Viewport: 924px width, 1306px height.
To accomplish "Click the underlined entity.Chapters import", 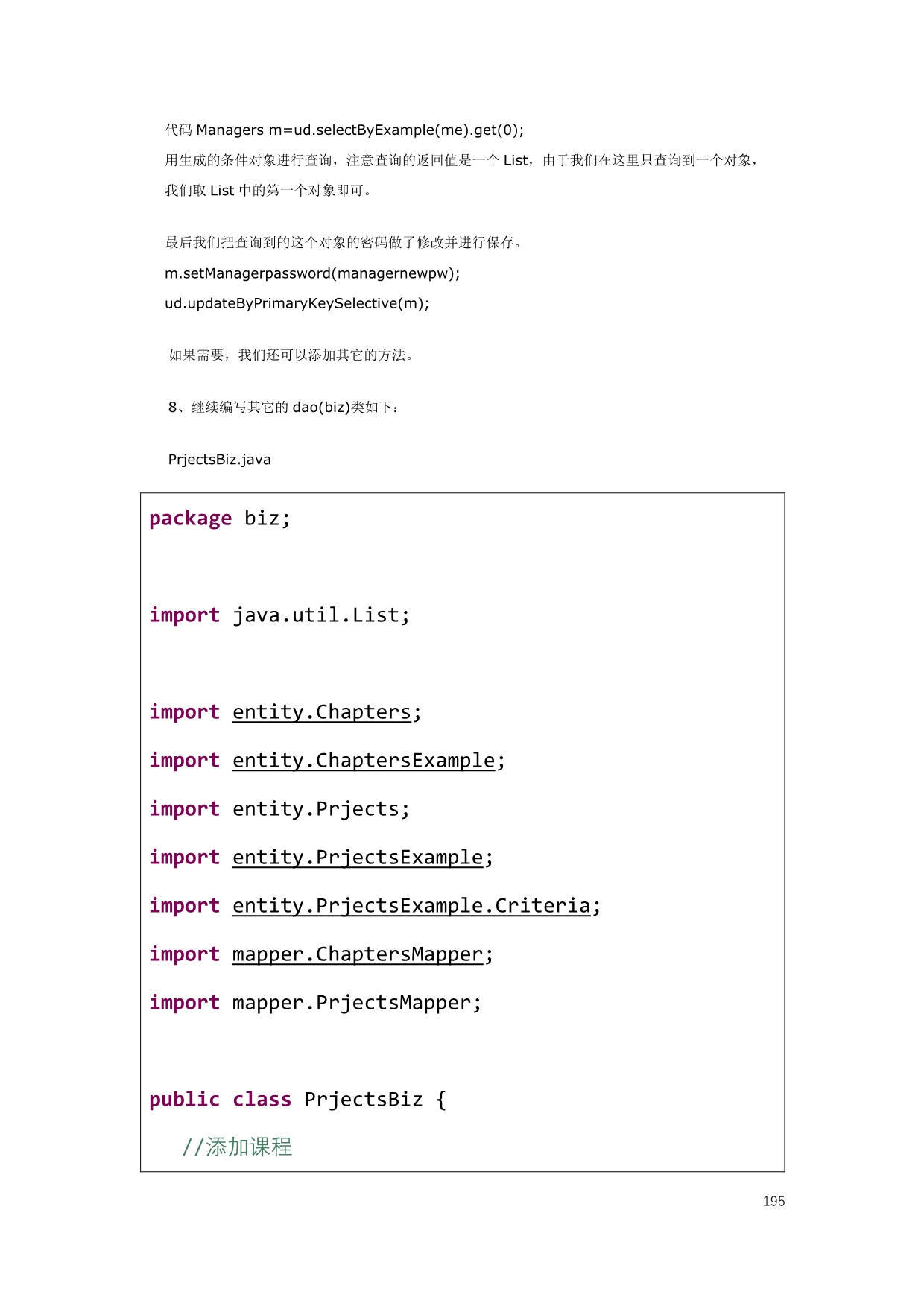I will click(322, 712).
